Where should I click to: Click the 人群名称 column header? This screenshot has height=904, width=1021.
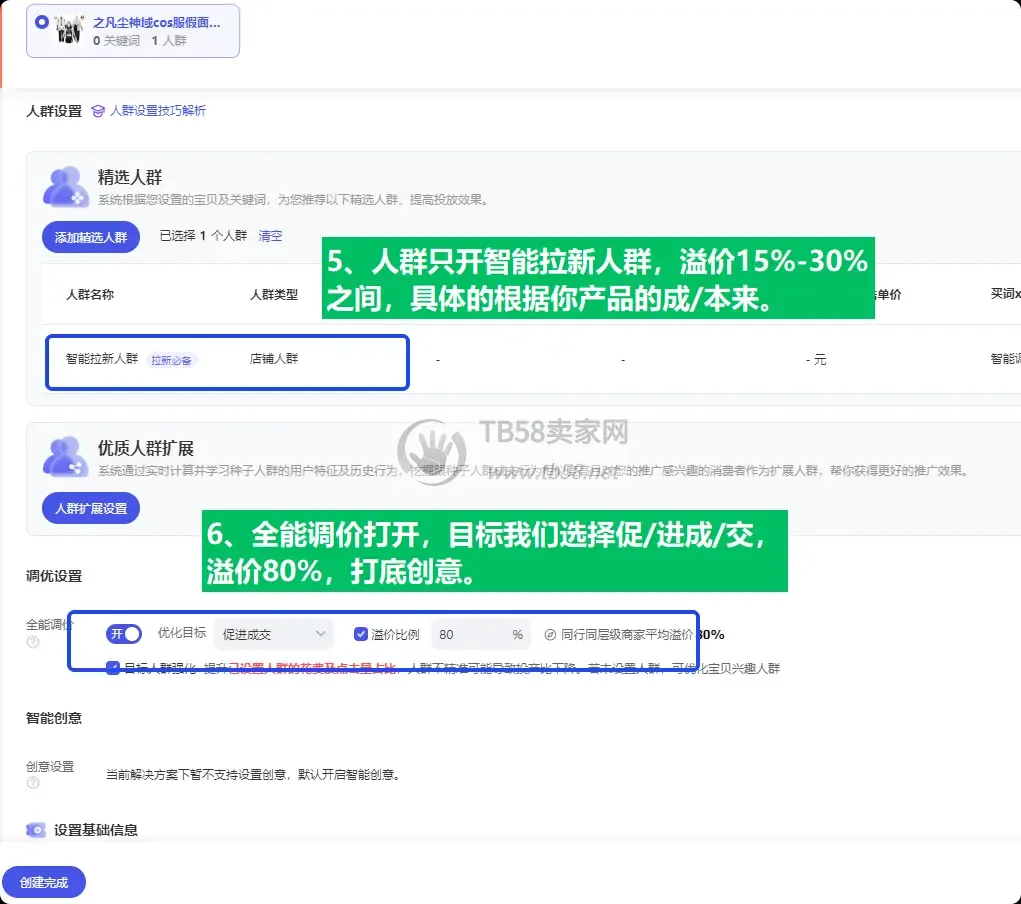(90, 294)
